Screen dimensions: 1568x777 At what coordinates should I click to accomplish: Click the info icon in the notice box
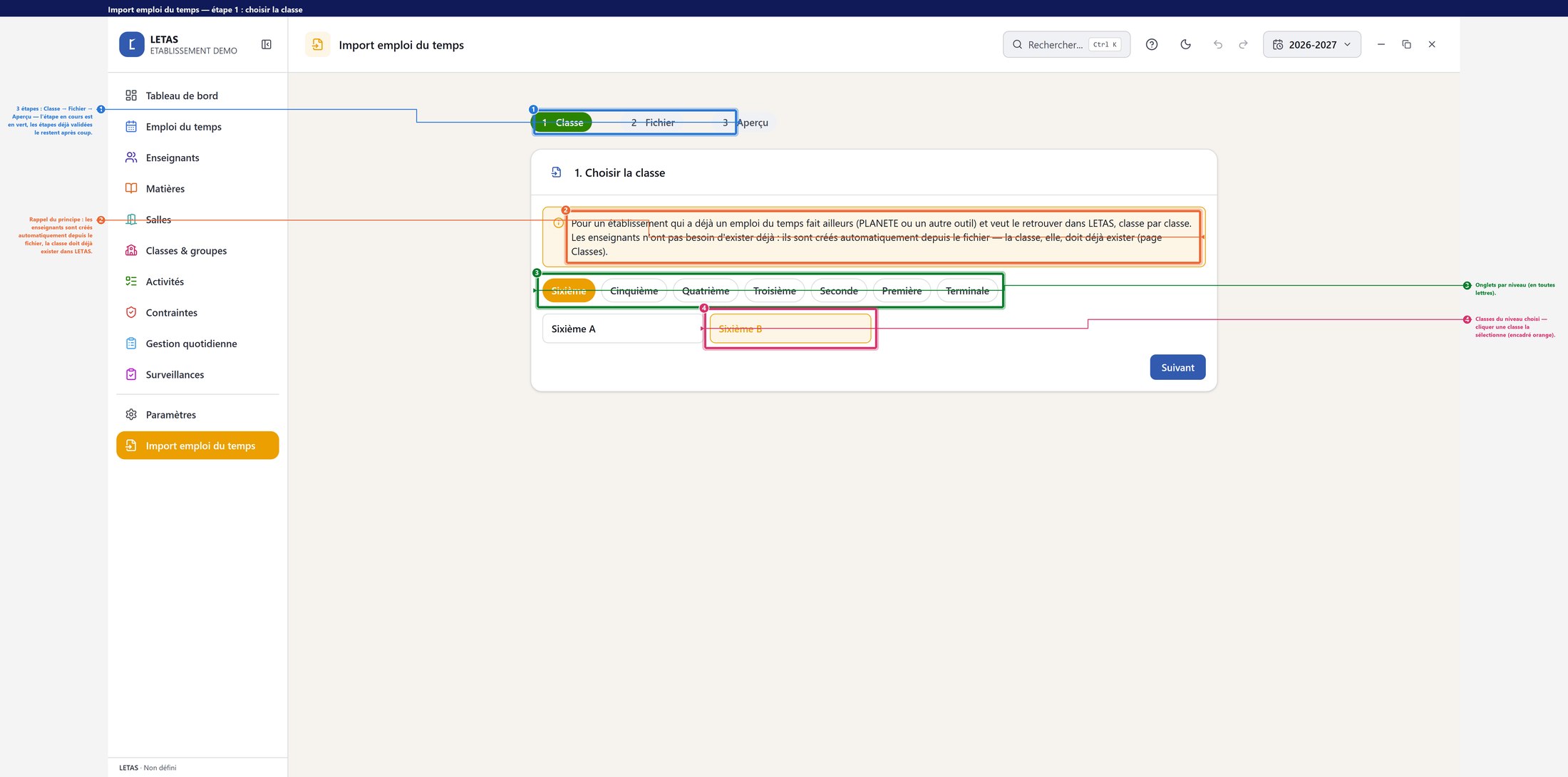tap(558, 223)
